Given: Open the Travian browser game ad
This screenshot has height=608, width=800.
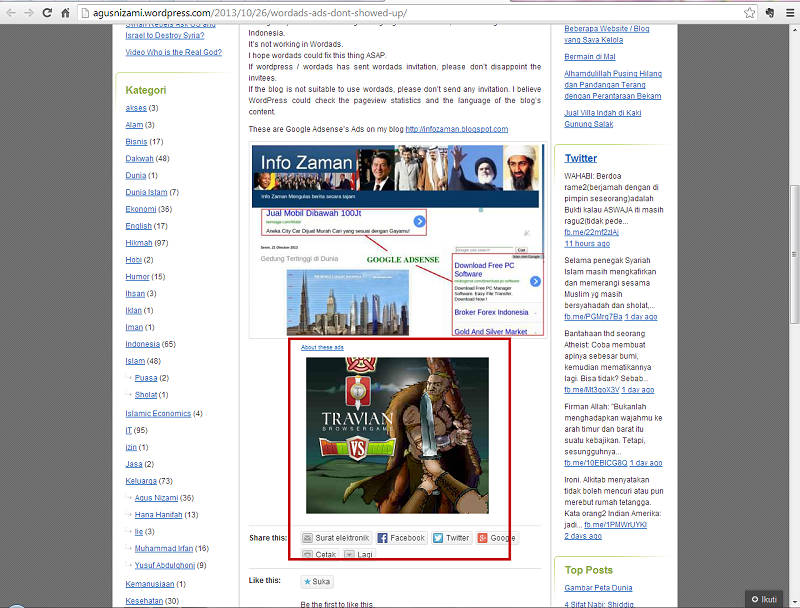Looking at the screenshot, I should [x=396, y=434].
